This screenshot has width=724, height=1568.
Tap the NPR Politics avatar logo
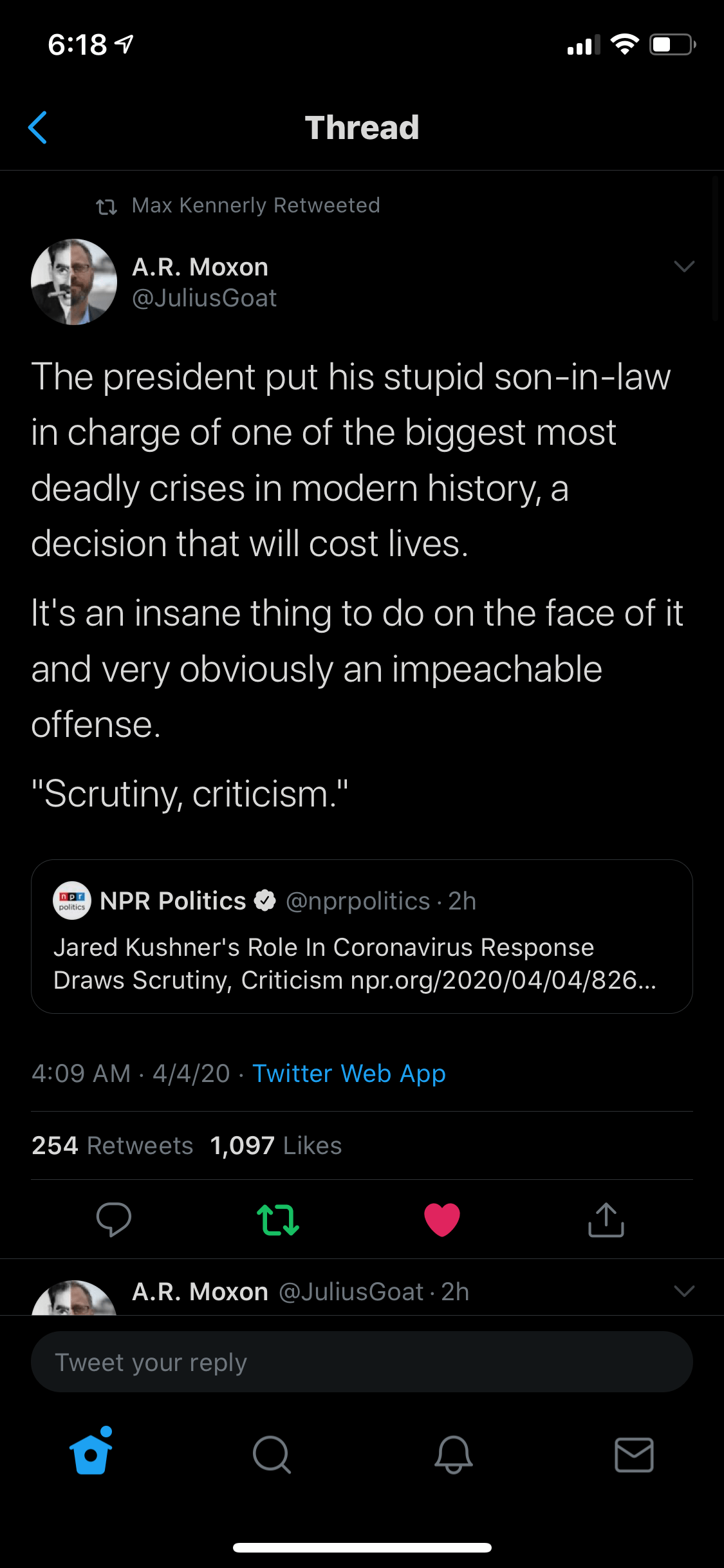click(x=71, y=901)
